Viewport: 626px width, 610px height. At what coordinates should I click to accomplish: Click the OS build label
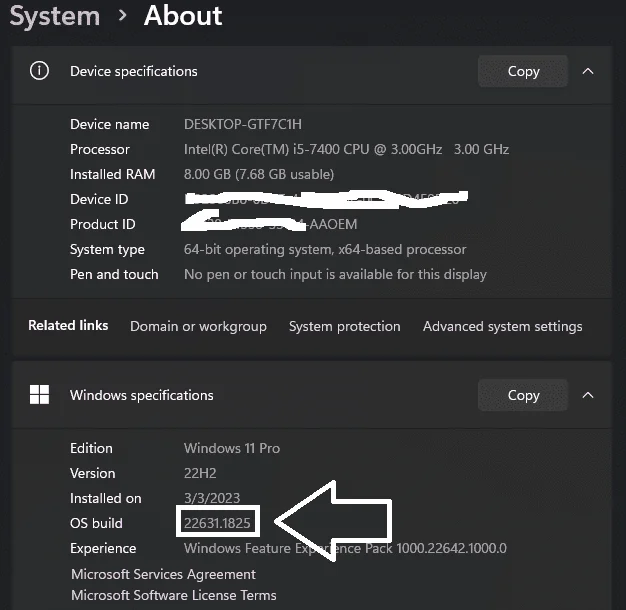click(x=96, y=523)
